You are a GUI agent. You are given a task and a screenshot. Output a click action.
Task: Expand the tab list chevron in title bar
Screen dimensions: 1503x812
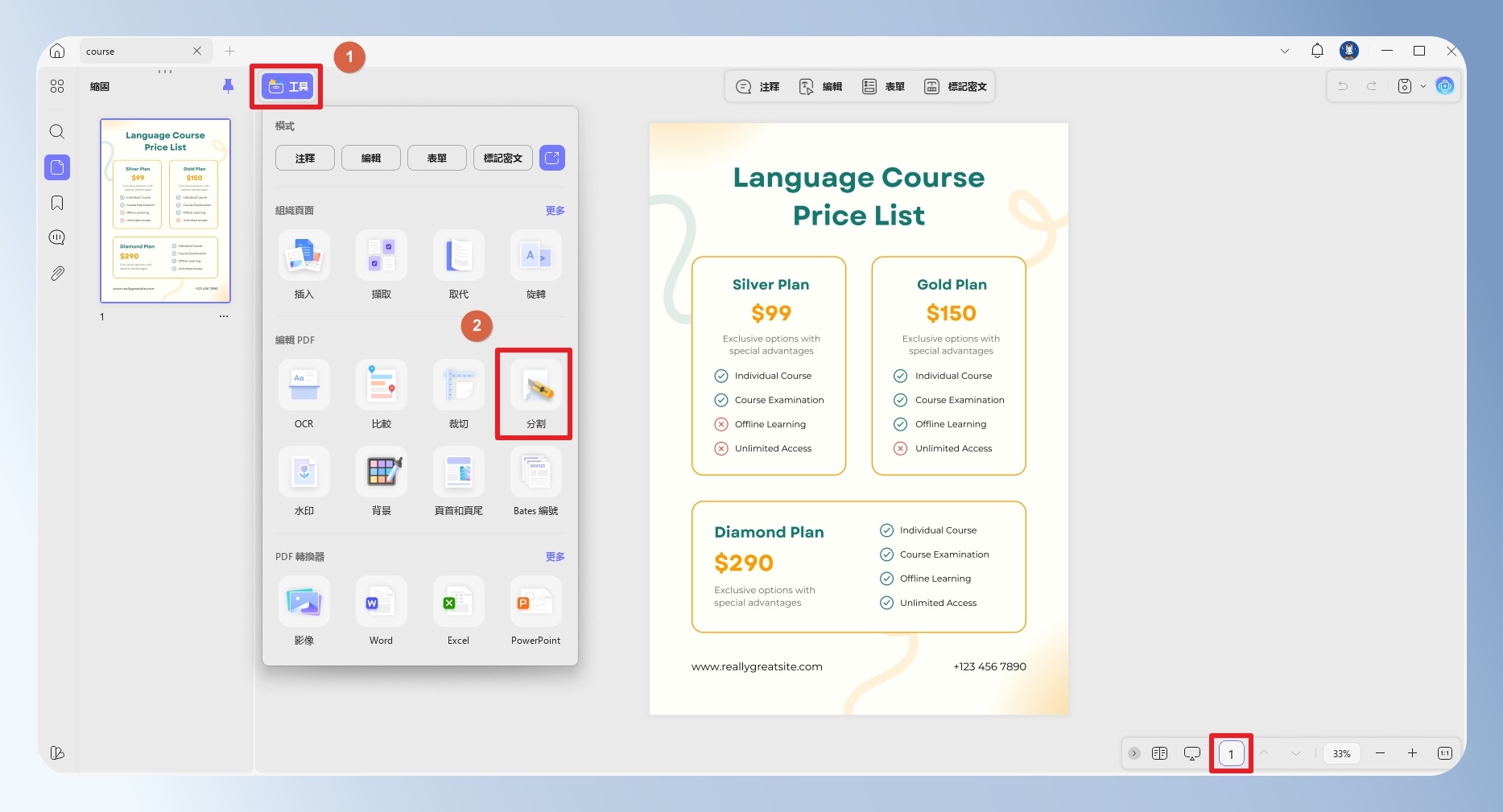[1285, 51]
